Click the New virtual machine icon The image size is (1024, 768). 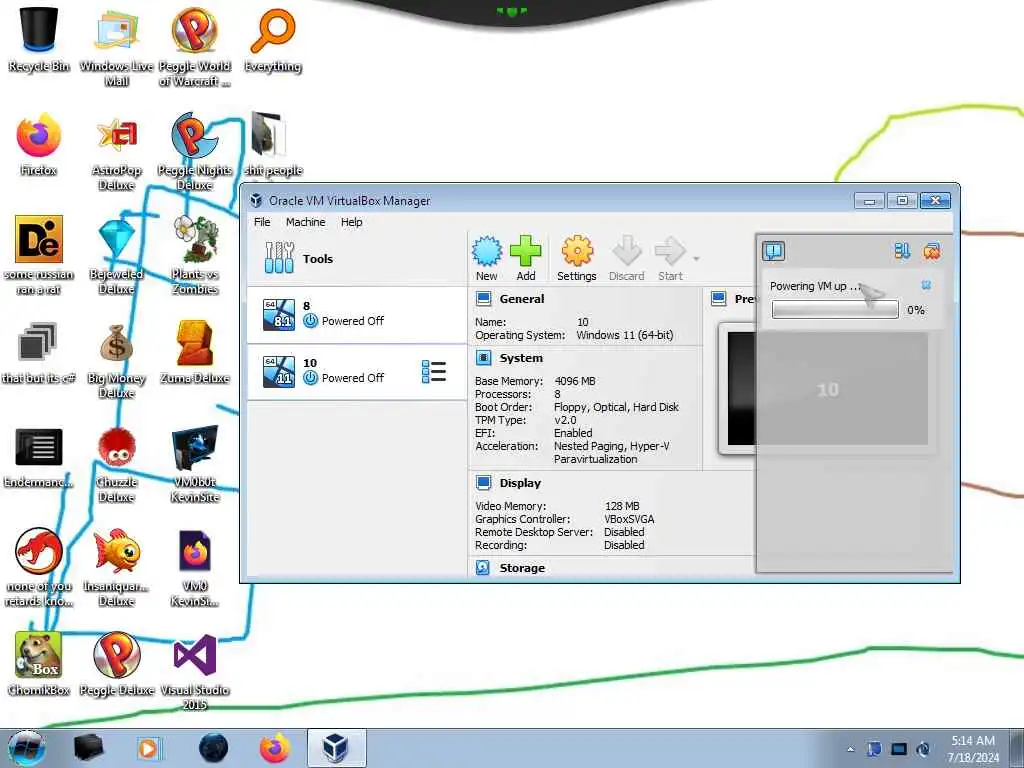(487, 251)
